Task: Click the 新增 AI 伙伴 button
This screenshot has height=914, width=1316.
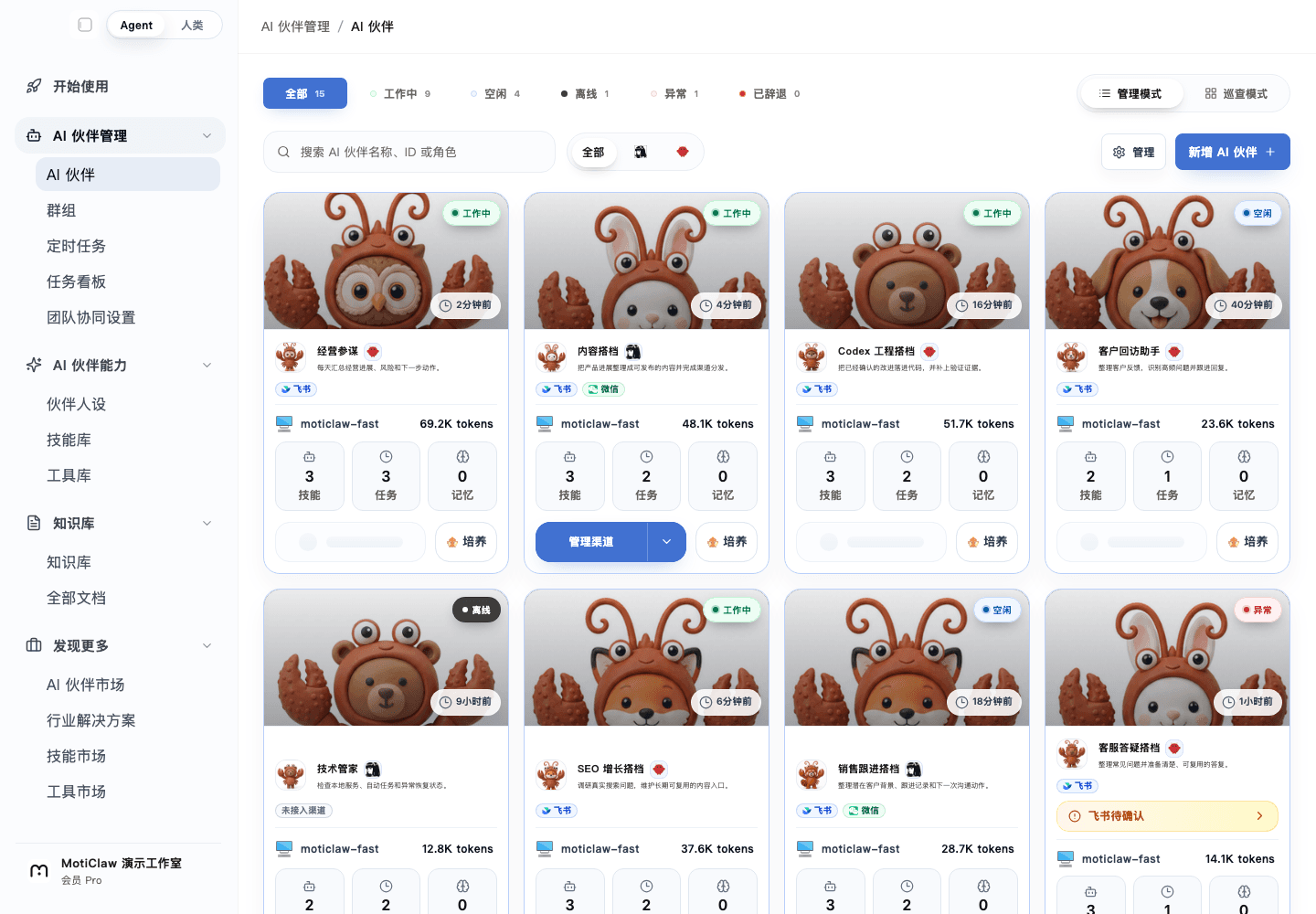Action: point(1232,152)
